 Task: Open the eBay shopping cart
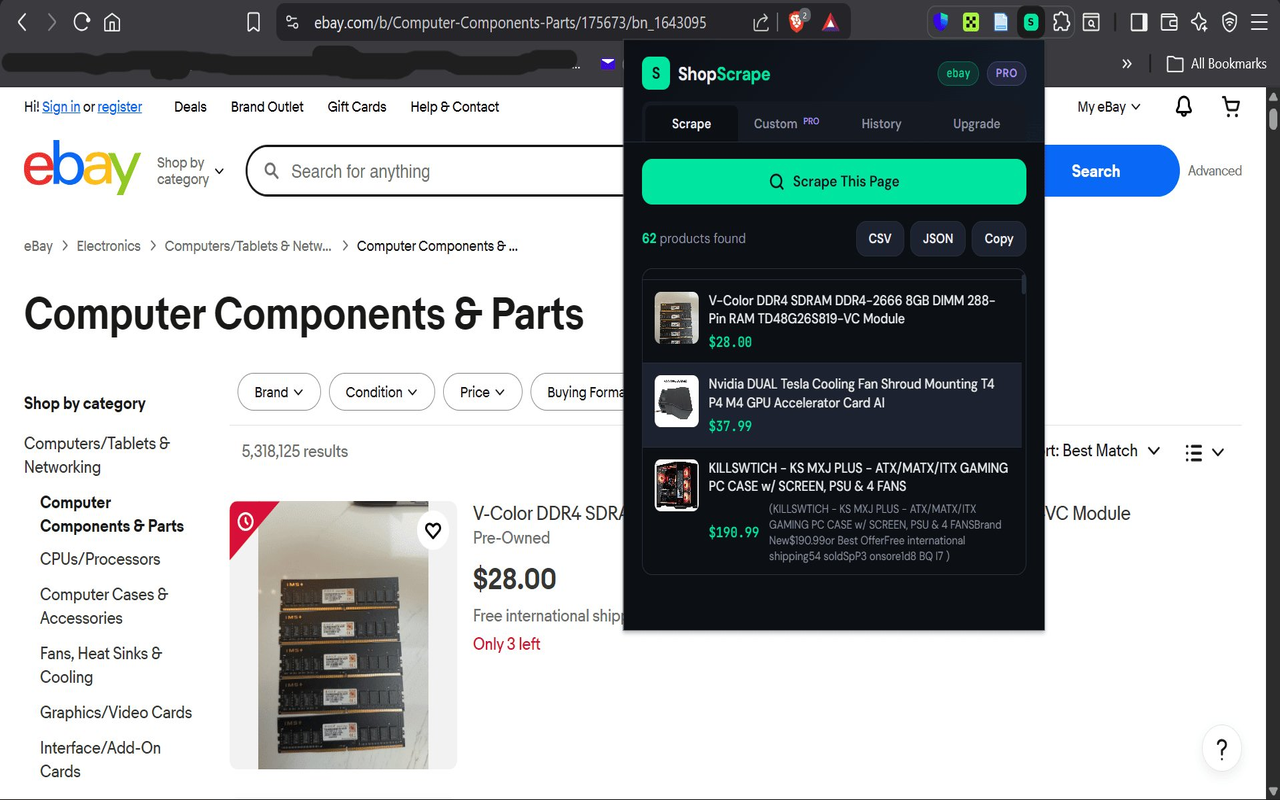[x=1231, y=106]
